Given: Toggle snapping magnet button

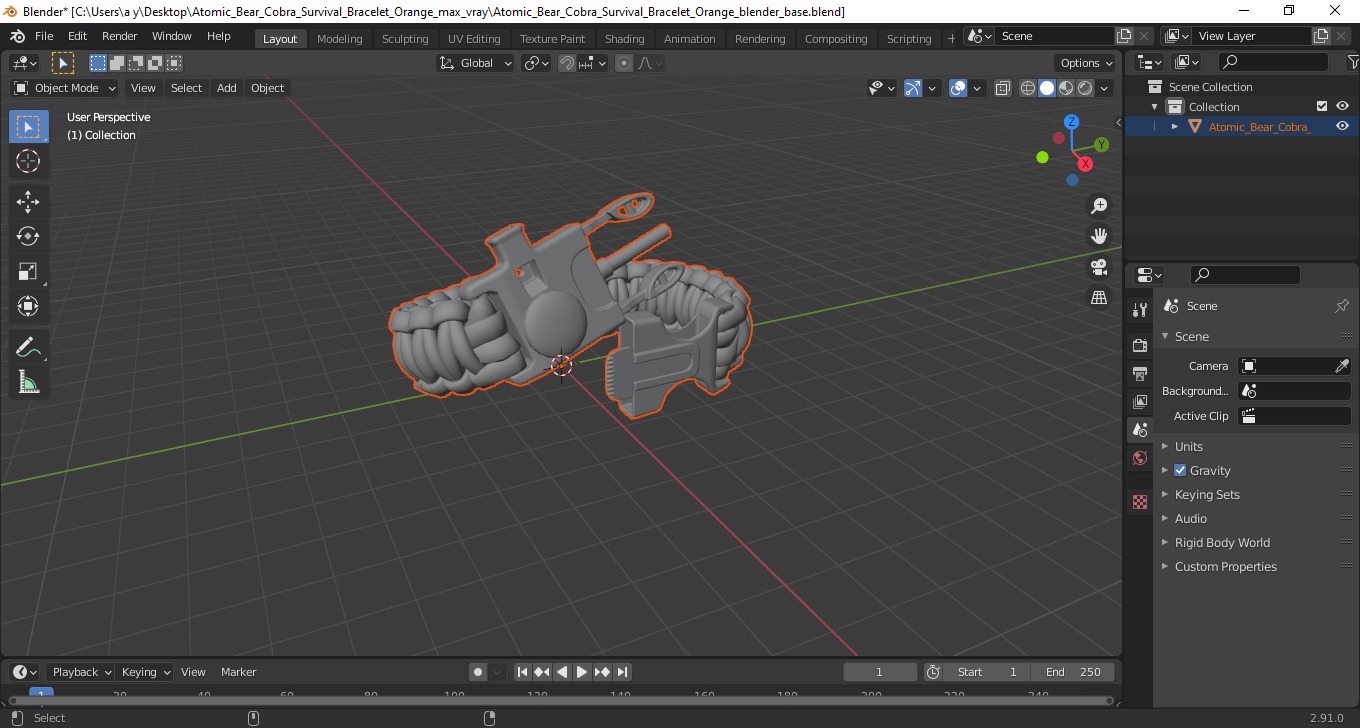Looking at the screenshot, I should [x=567, y=63].
